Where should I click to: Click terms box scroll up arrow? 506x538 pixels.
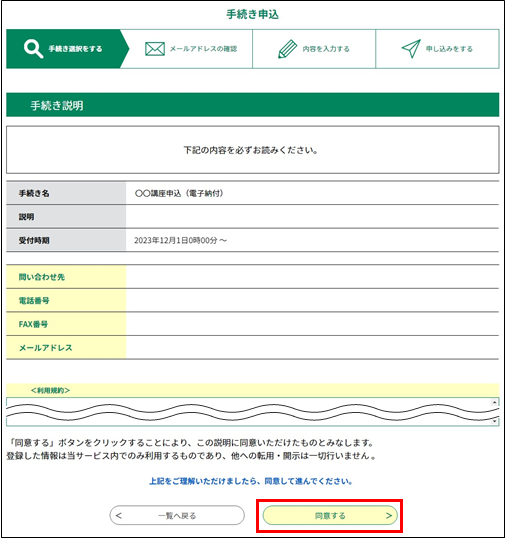click(494, 402)
